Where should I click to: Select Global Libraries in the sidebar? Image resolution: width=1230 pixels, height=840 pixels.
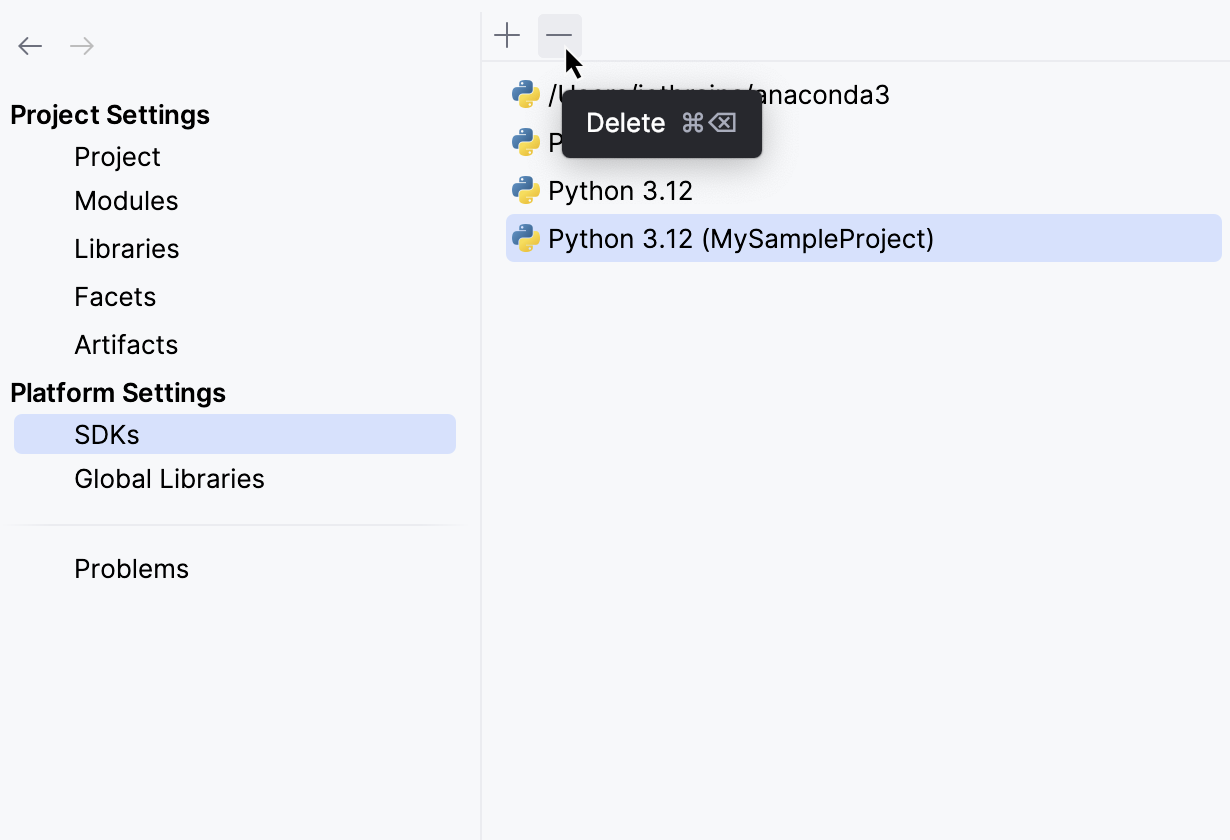click(x=169, y=479)
